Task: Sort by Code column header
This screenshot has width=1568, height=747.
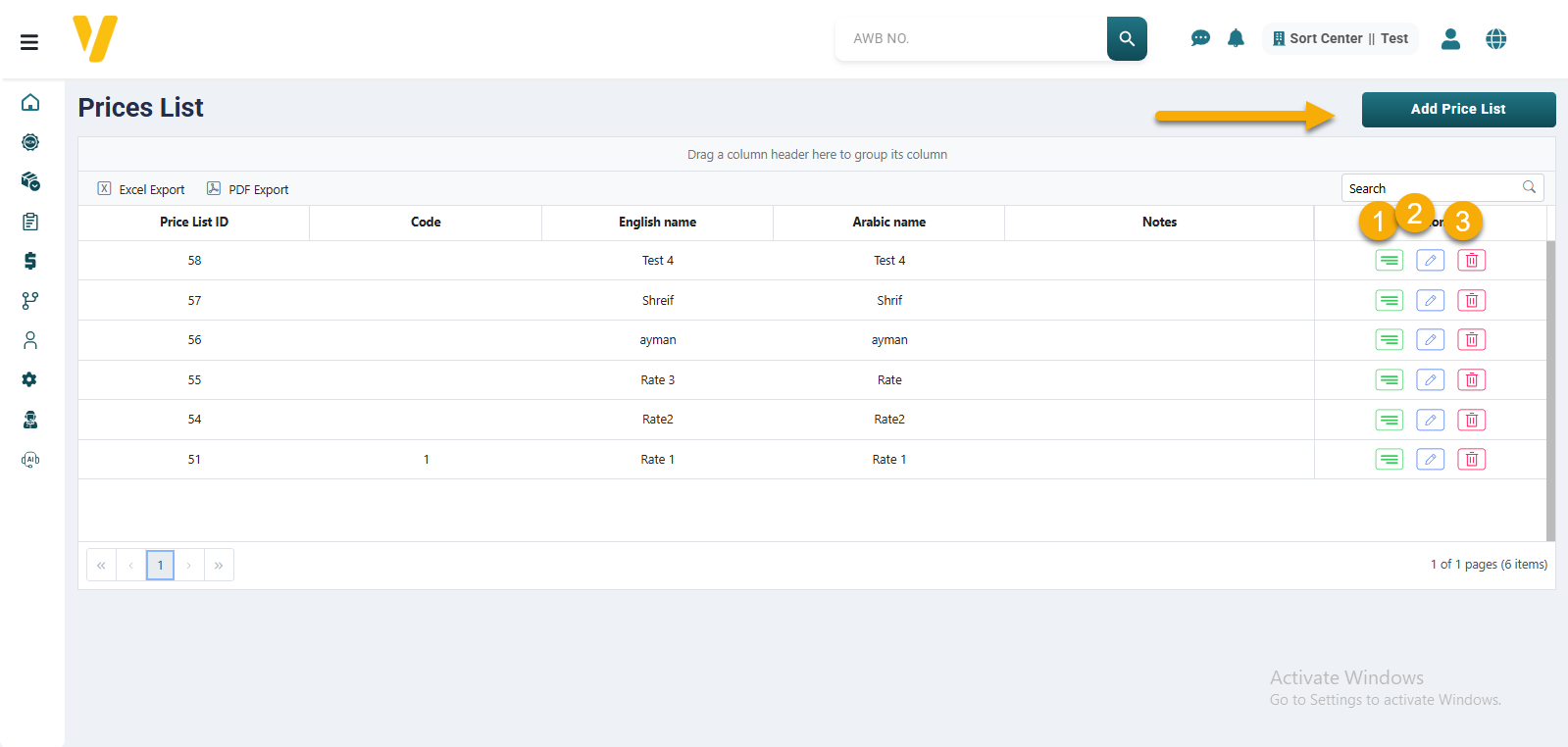Action: [x=426, y=223]
